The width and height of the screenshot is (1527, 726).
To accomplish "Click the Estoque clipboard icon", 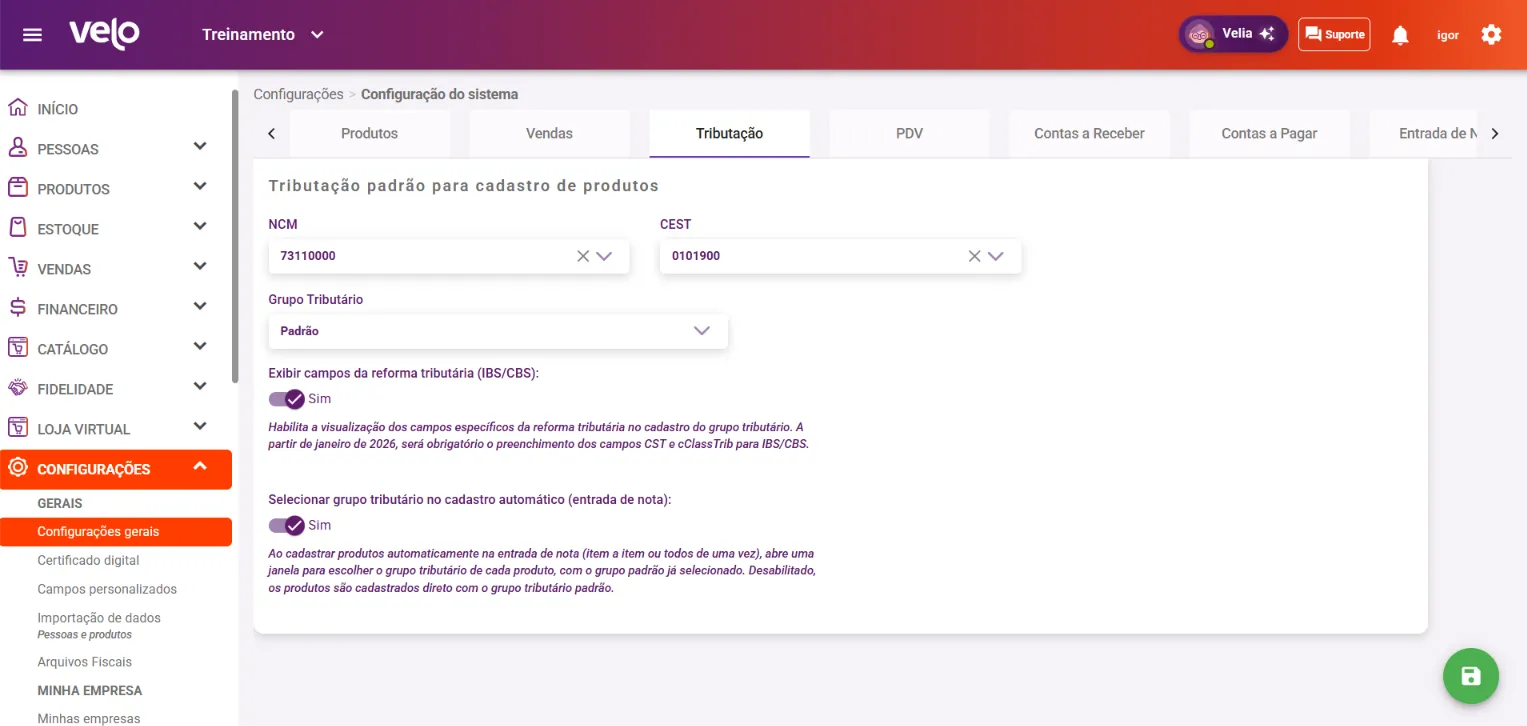I will (x=17, y=228).
